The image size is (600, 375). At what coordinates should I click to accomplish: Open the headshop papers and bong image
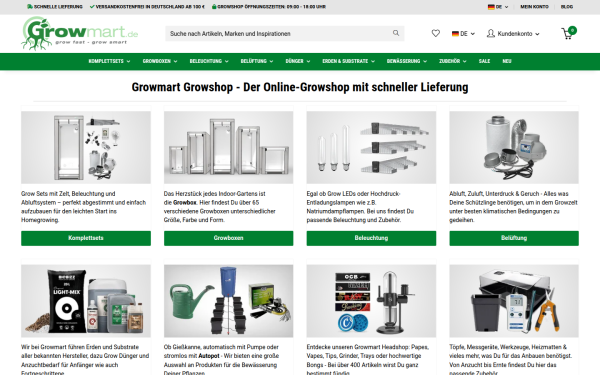pos(371,301)
